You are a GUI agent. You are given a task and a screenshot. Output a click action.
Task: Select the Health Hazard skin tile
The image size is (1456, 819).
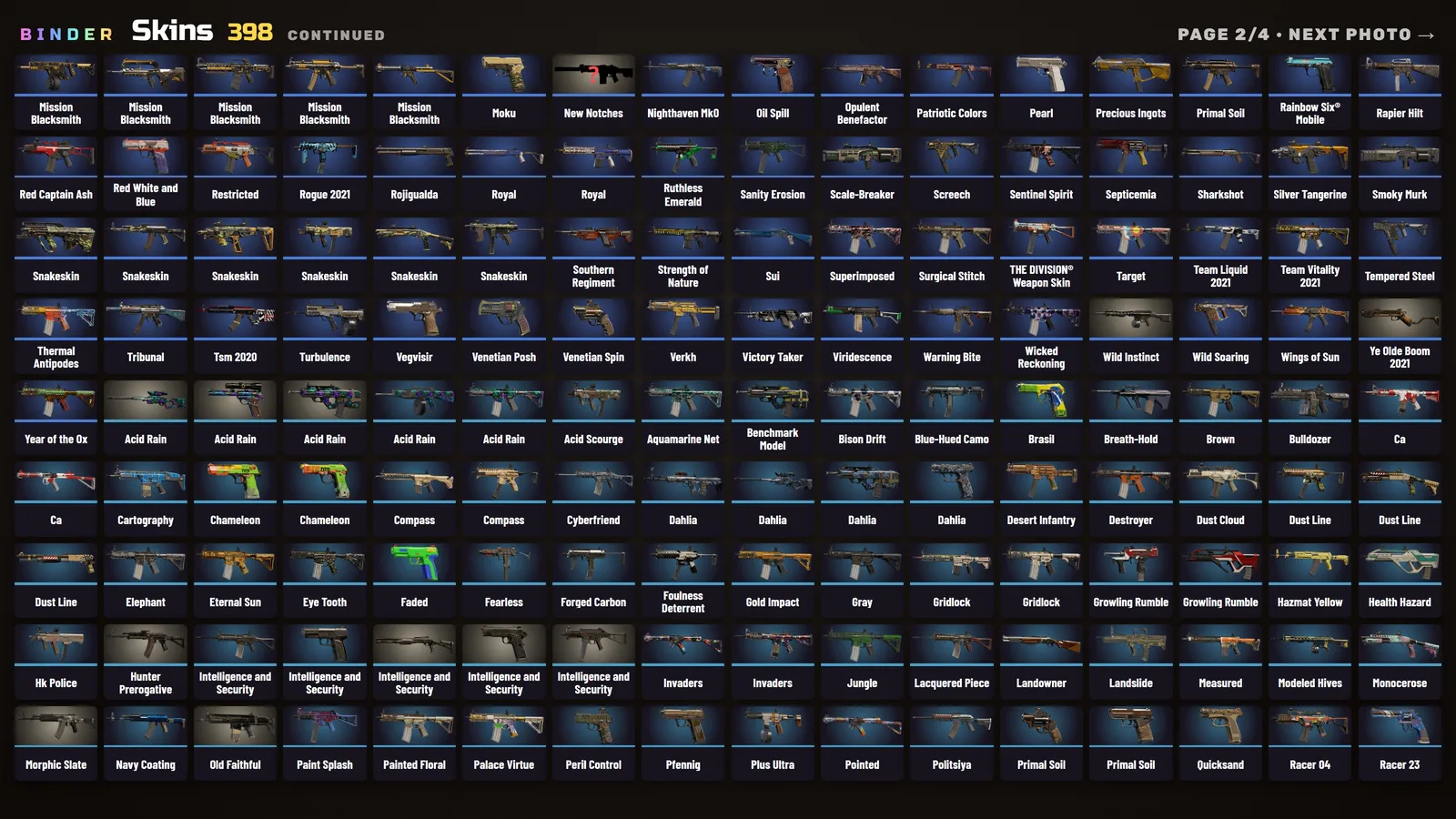(x=1400, y=581)
